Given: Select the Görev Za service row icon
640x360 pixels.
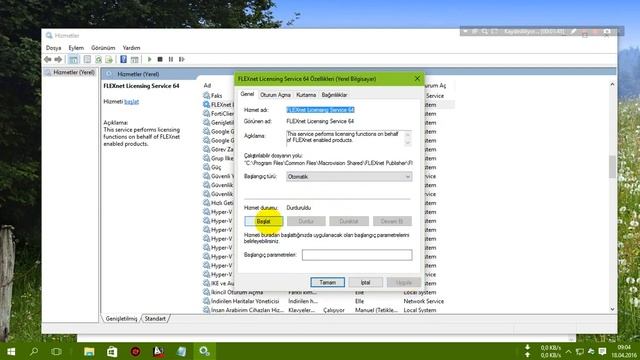Looking at the screenshot, I should 207,149.
